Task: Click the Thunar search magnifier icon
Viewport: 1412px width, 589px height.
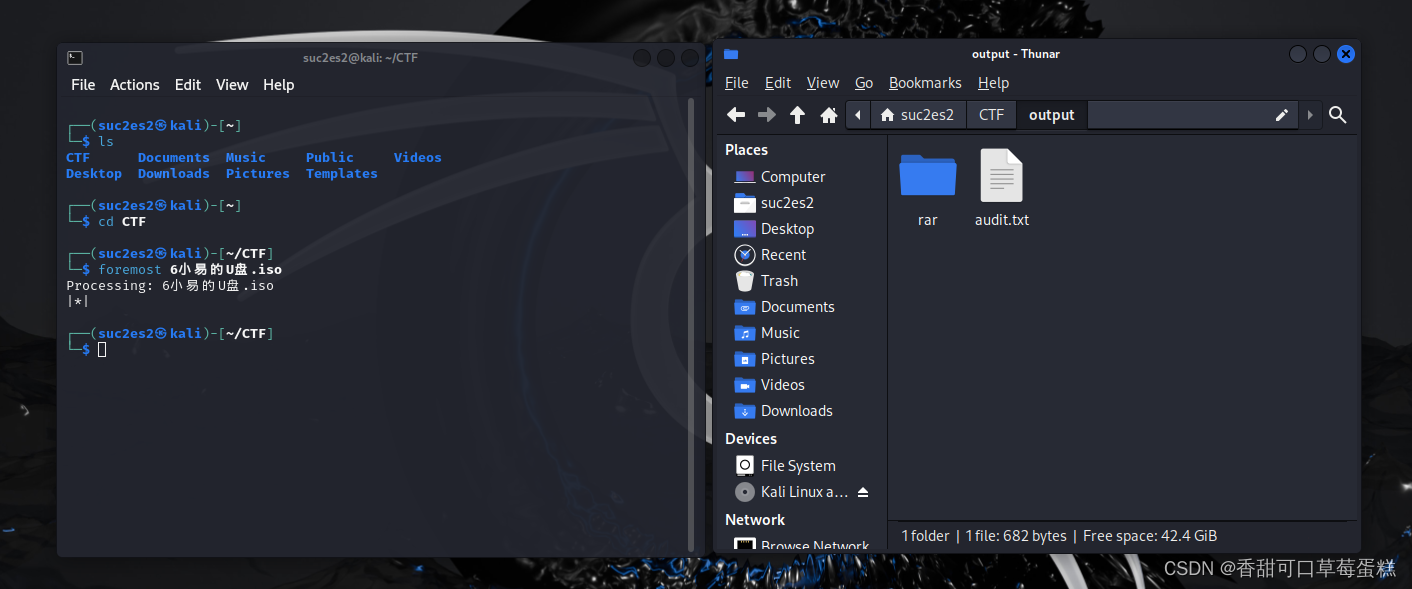Action: click(x=1338, y=115)
